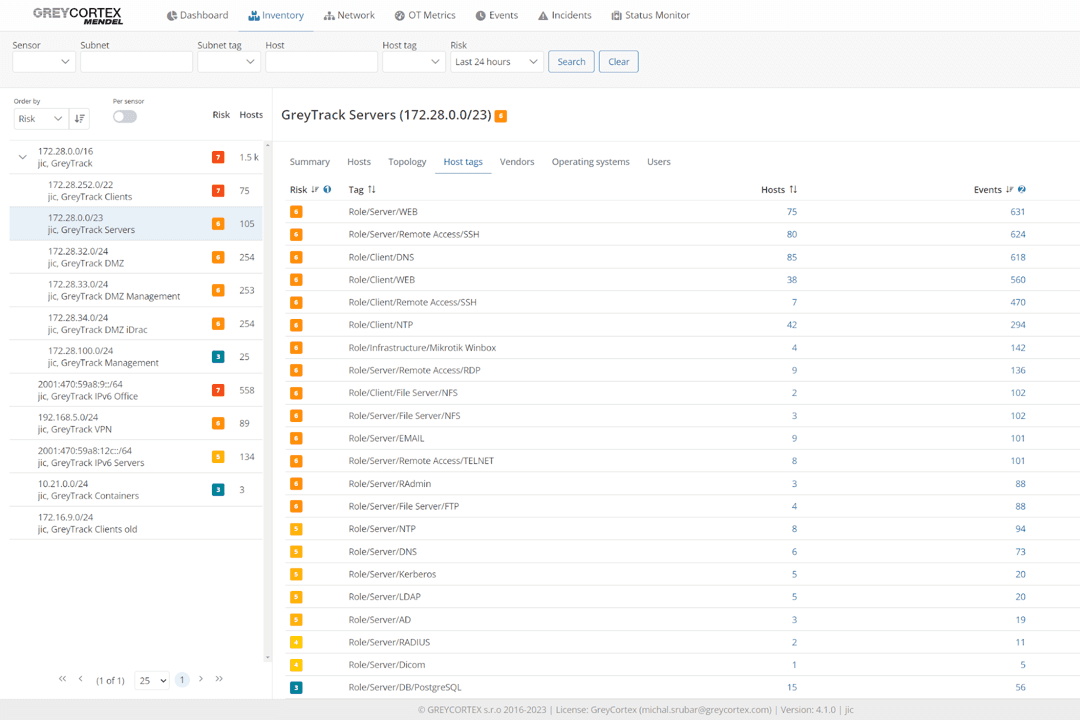Open the Incidents menu
This screenshot has width=1080, height=720.
(x=565, y=15)
